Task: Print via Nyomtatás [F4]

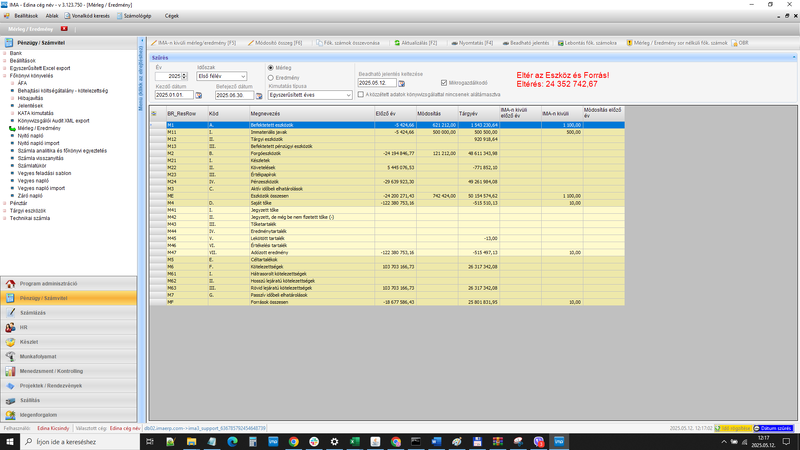Action: coord(472,43)
